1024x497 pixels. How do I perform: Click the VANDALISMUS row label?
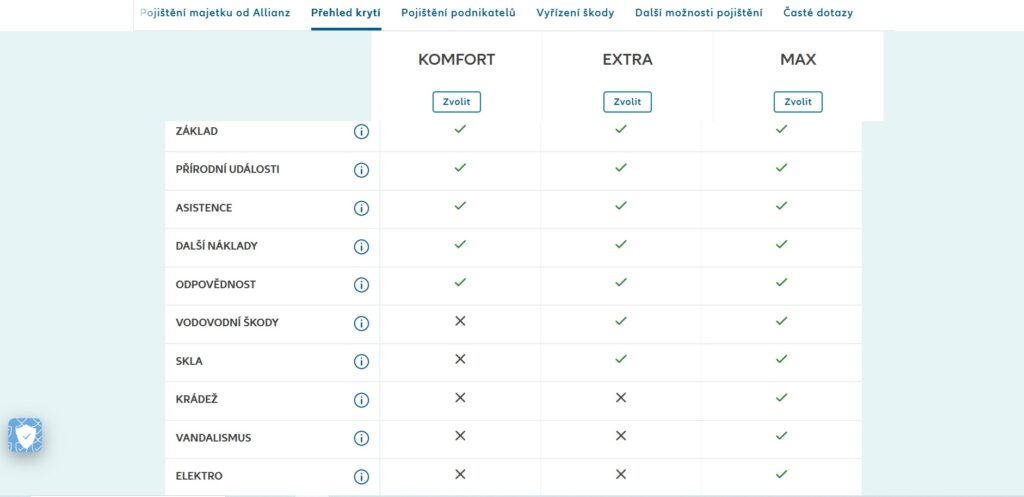(x=213, y=438)
